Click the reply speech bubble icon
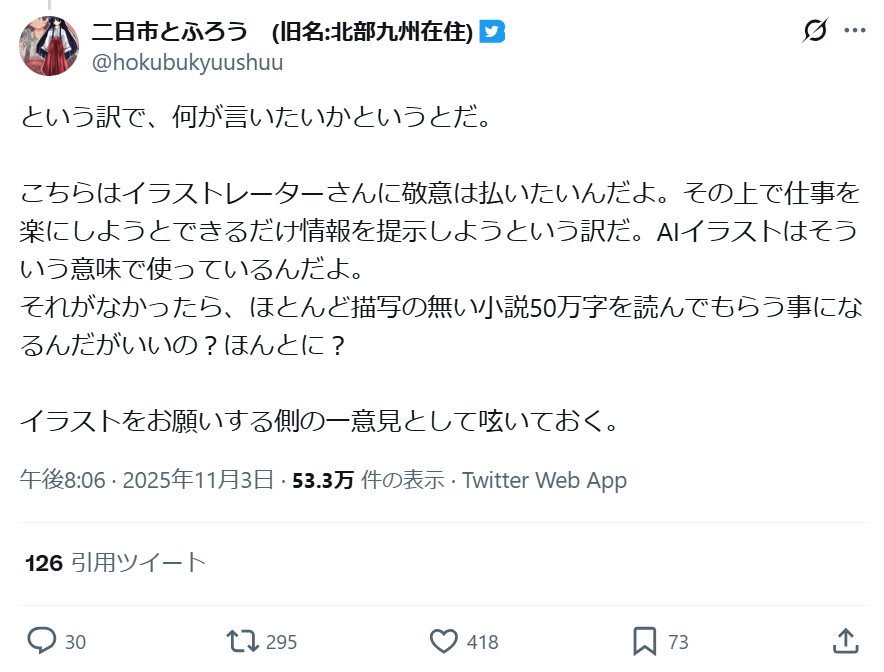Viewport: 884px width, 672px height. (41, 641)
